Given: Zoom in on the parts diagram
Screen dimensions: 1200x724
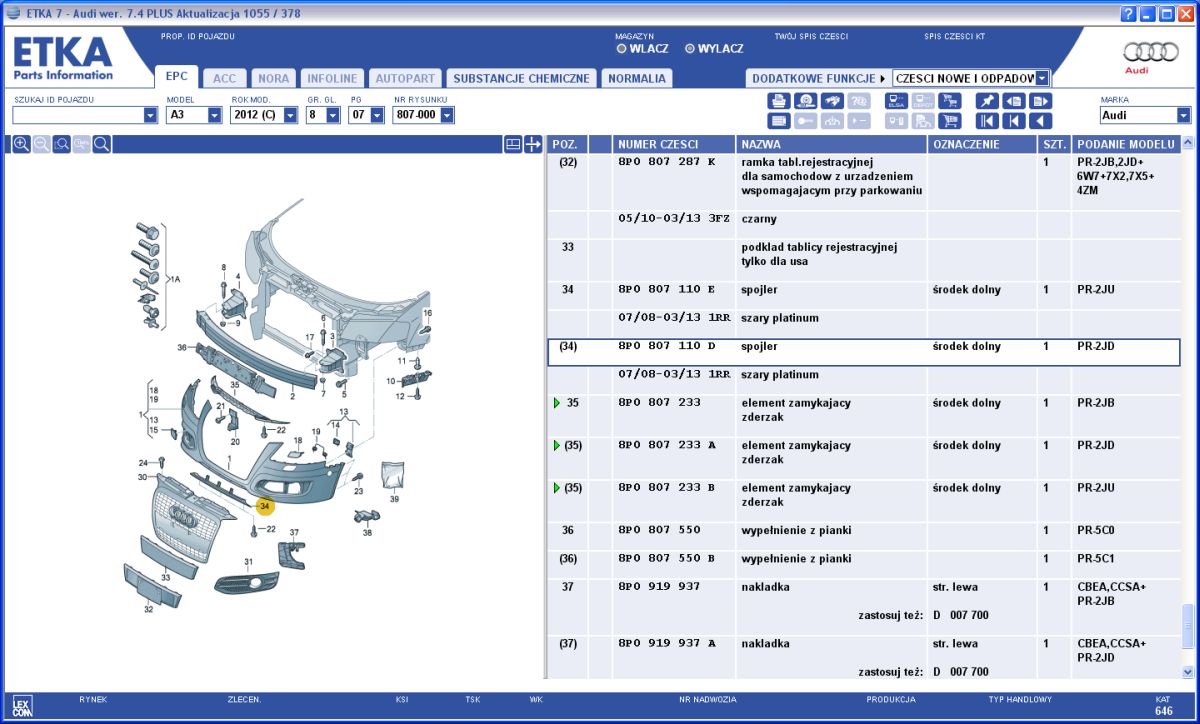Looking at the screenshot, I should tap(21, 144).
